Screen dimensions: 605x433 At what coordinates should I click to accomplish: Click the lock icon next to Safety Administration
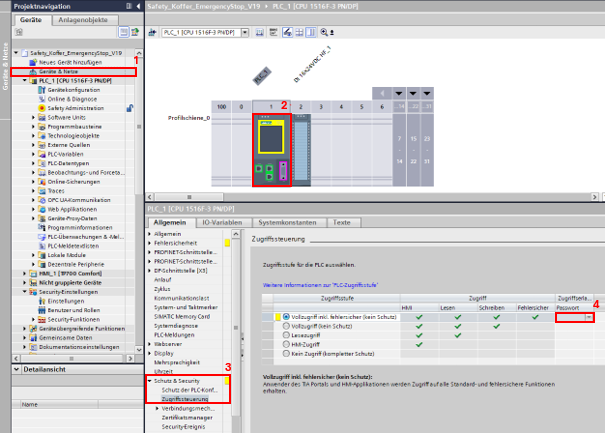[x=131, y=107]
